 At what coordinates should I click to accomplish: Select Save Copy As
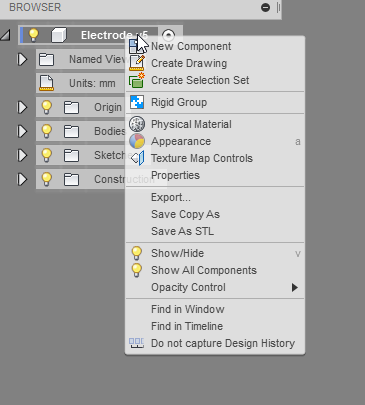point(215,214)
